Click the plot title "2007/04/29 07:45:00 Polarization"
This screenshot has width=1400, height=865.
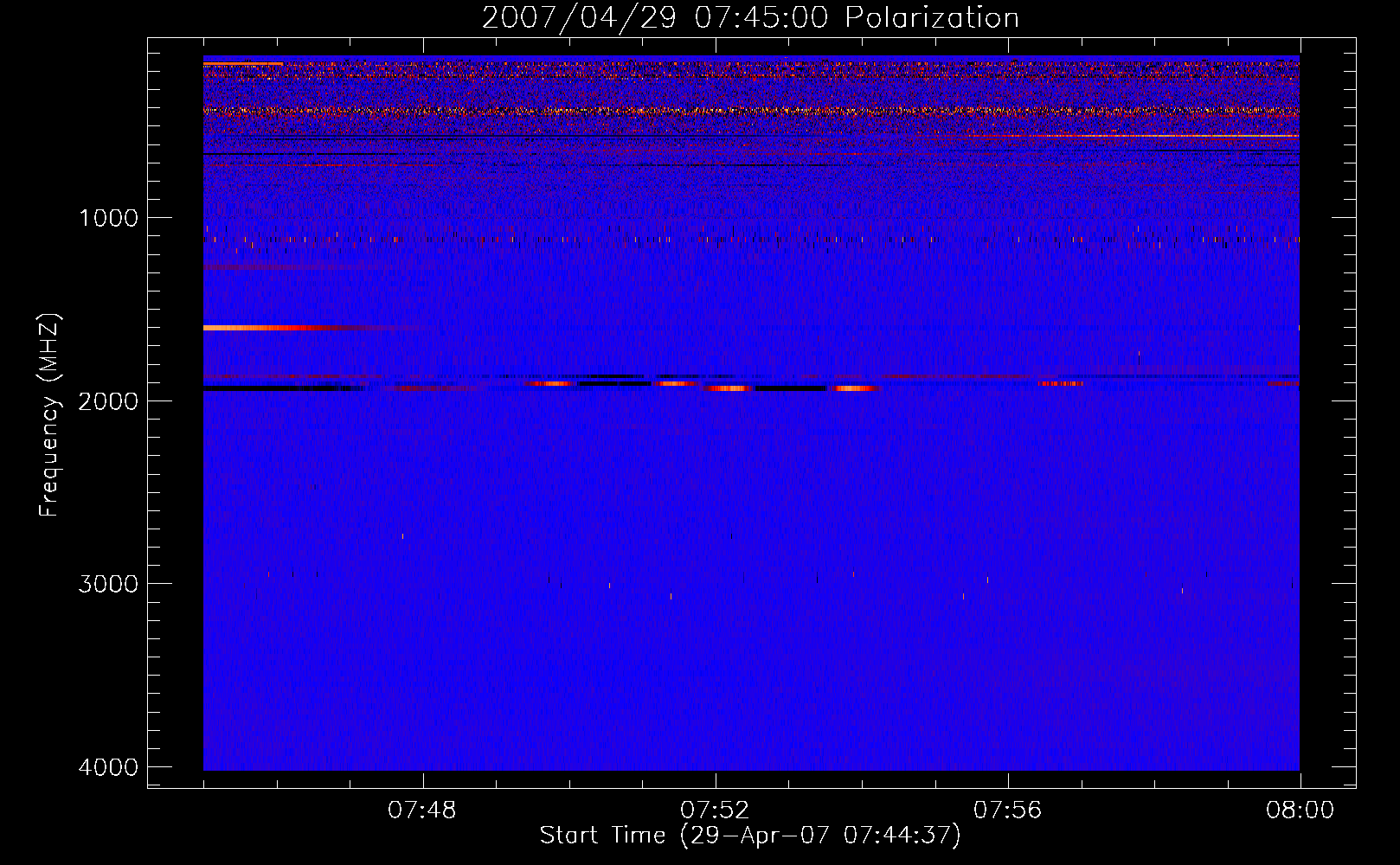750,18
